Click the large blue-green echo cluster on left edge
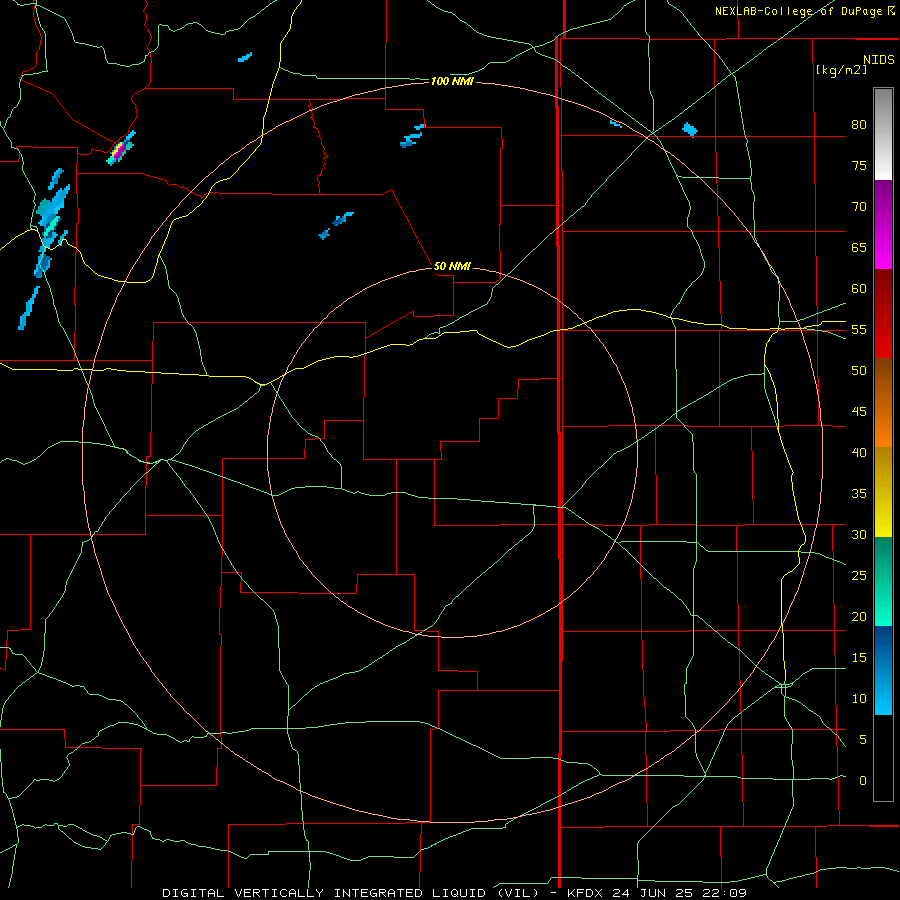900x900 pixels. pyautogui.click(x=51, y=224)
